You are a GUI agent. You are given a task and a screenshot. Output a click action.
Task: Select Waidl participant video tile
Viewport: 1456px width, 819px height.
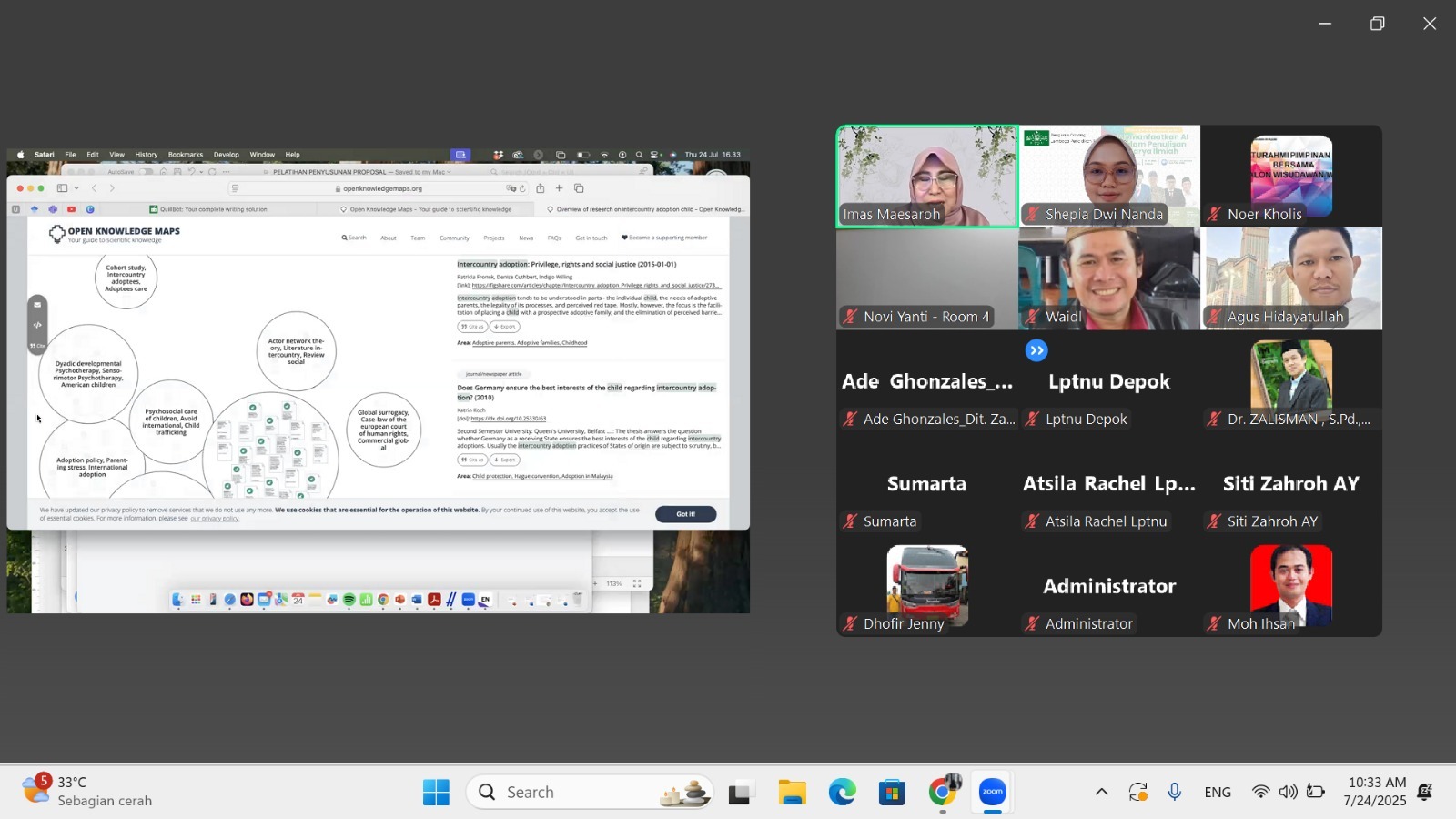[x=1109, y=278]
